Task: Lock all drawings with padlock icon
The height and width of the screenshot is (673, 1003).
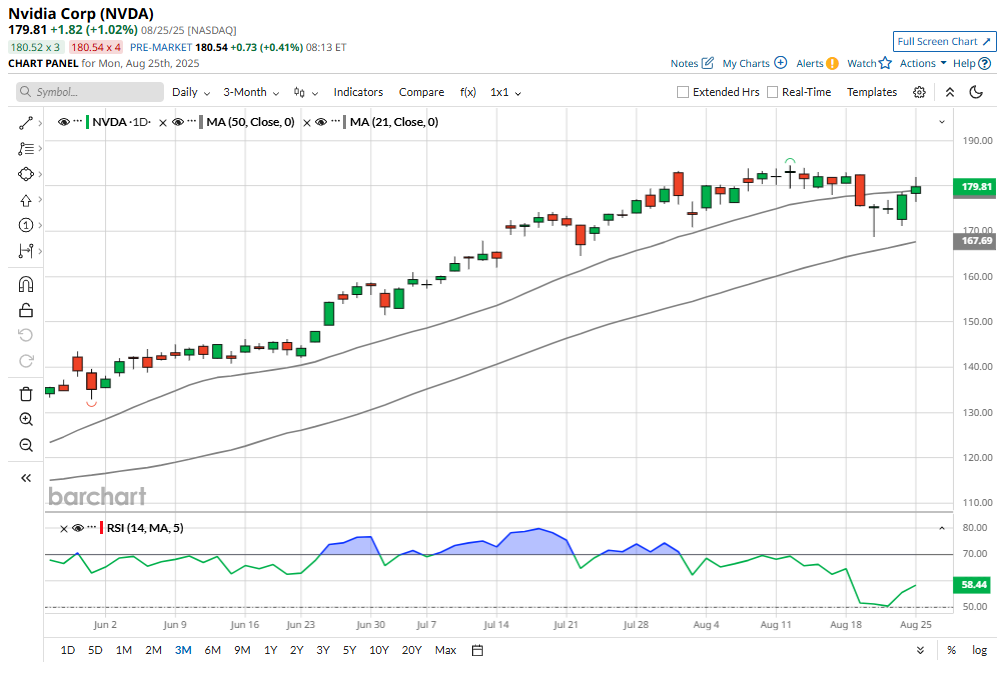Action: (26, 310)
